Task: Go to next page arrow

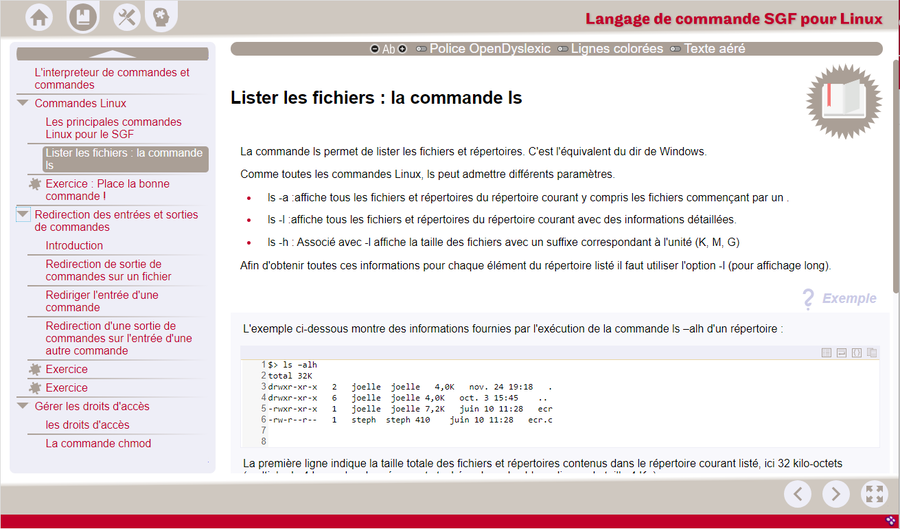Action: 836,493
